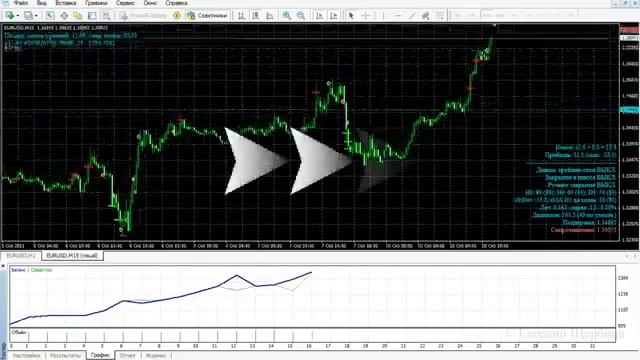The image size is (640, 360).
Task: Open the Окно menu
Action: [150, 3]
